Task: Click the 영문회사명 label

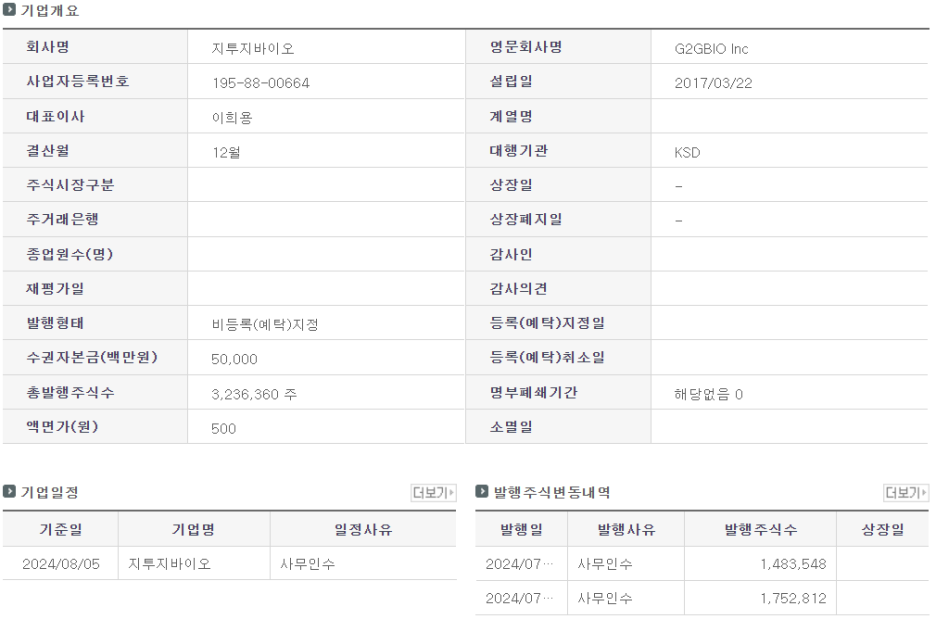Action: coord(526,47)
